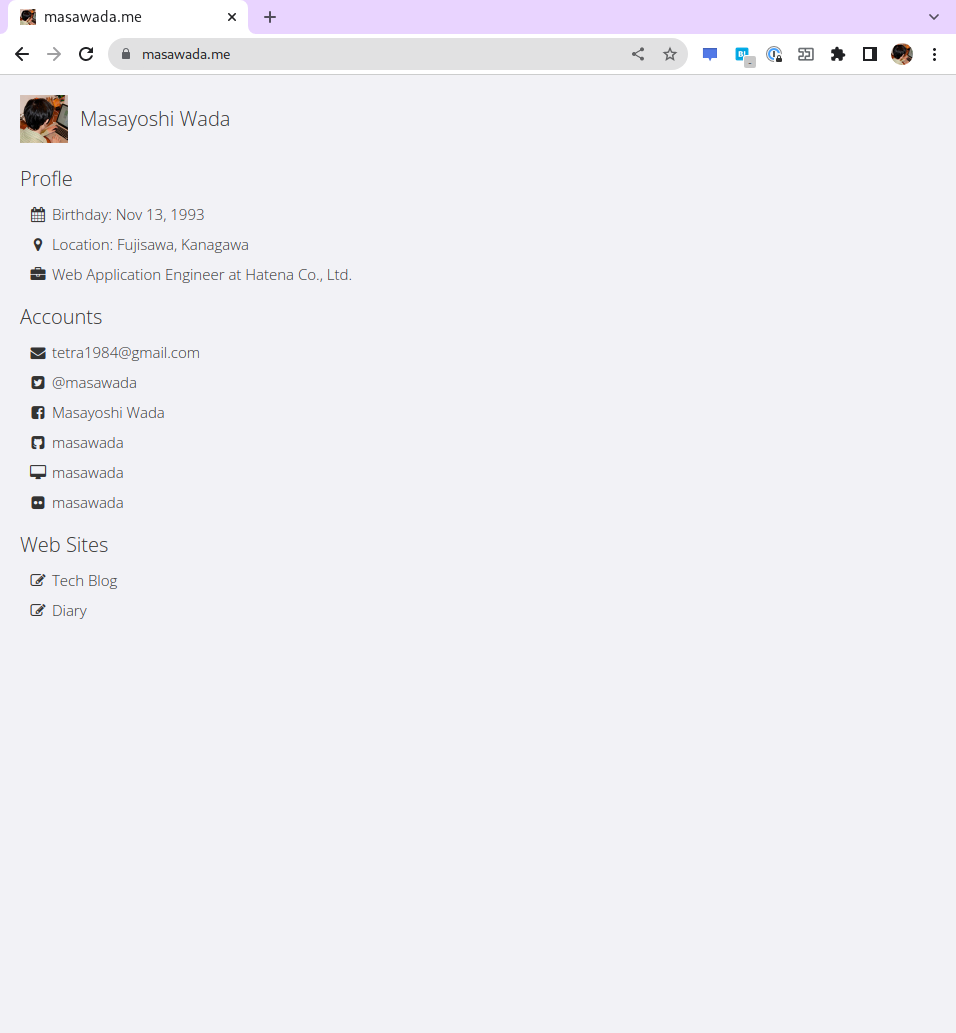The image size is (956, 1033).
Task: Click Web Application Engineer at Hatena text
Action: click(202, 275)
